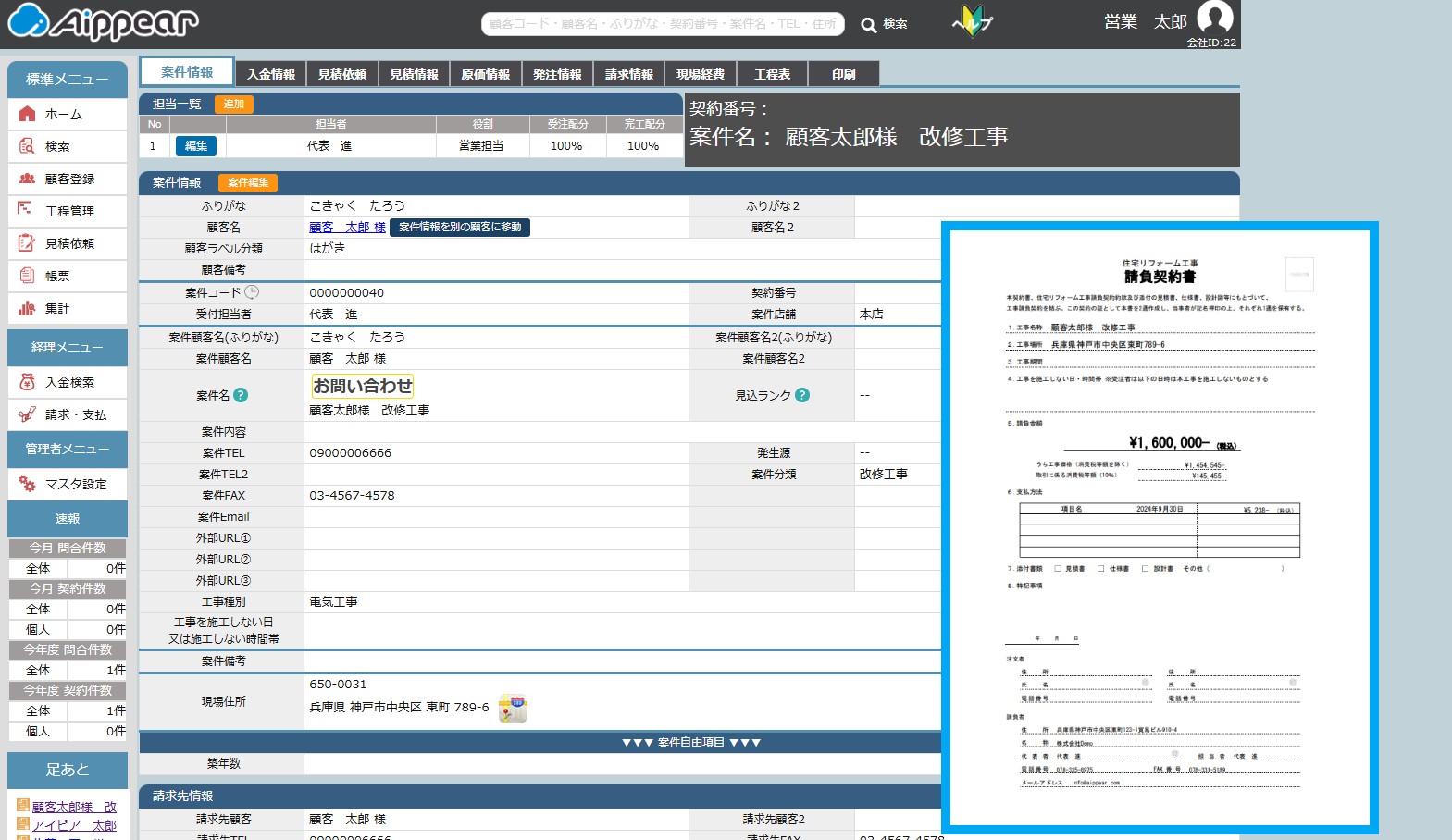Click the help icon next to 案件名
This screenshot has width=1452, height=840.
(241, 395)
